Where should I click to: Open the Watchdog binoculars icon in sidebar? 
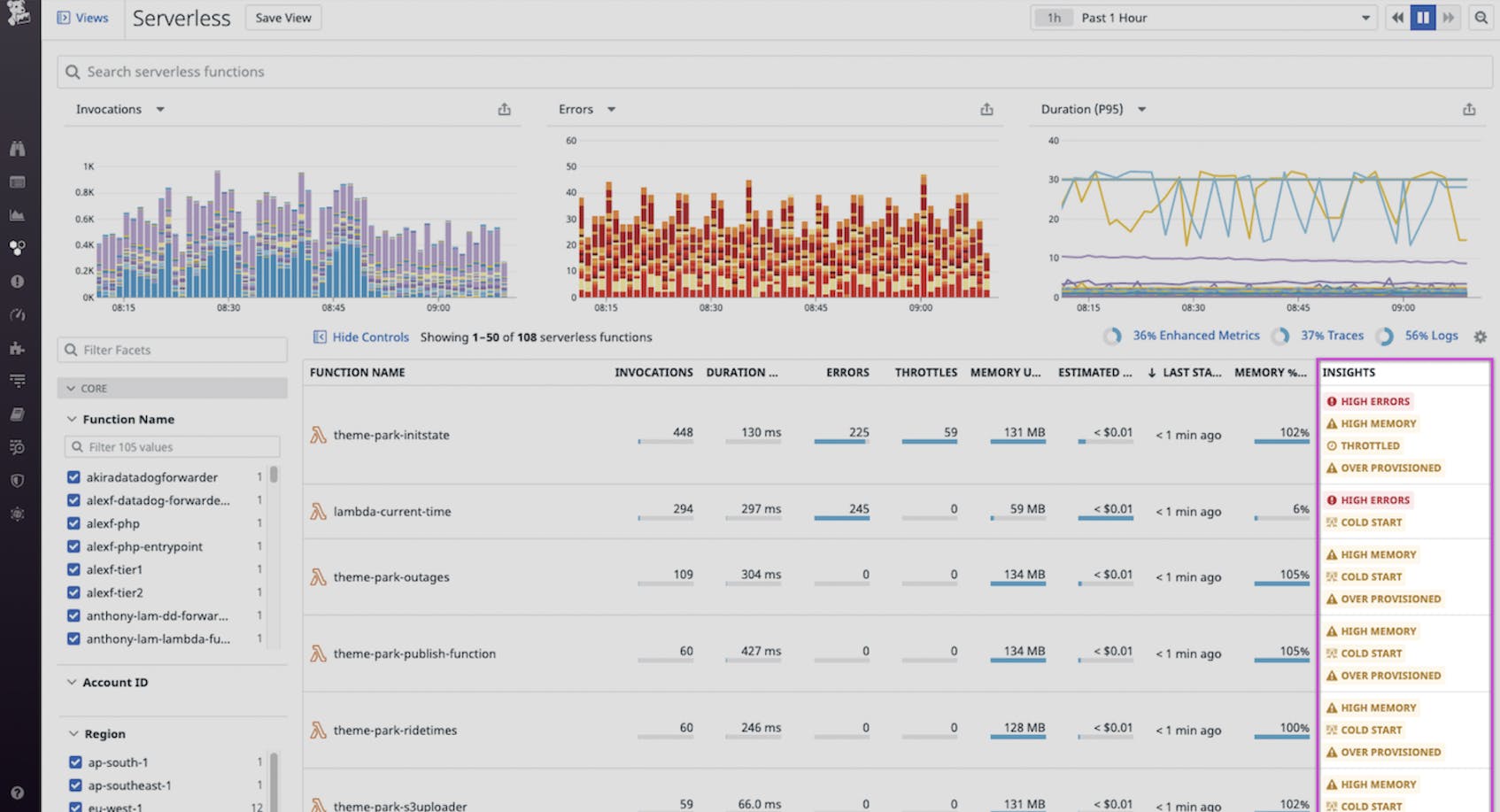[17, 149]
